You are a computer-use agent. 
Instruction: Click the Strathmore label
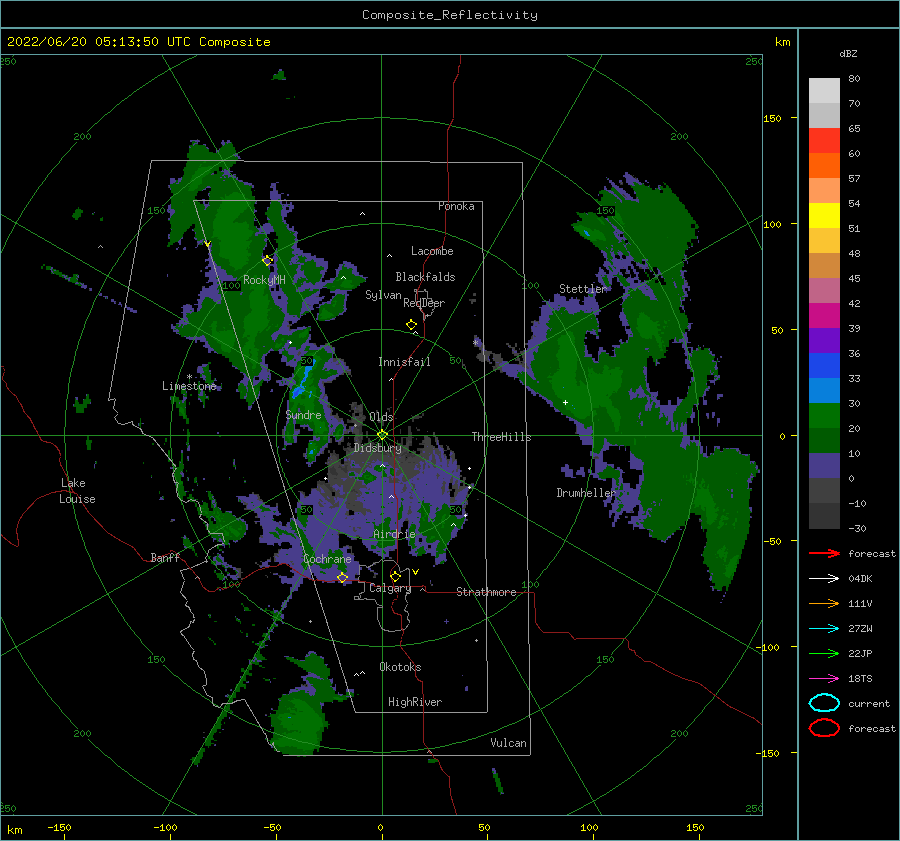tap(486, 592)
